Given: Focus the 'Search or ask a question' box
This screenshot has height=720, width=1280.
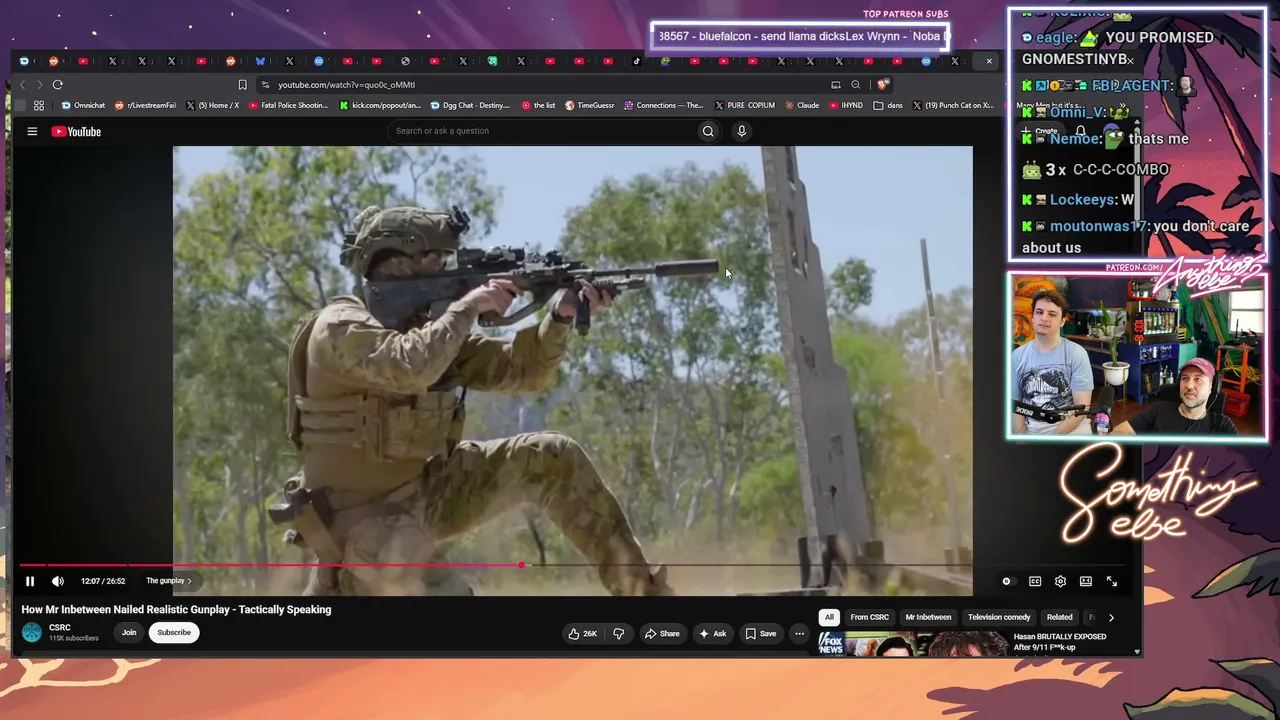Looking at the screenshot, I should coord(540,131).
